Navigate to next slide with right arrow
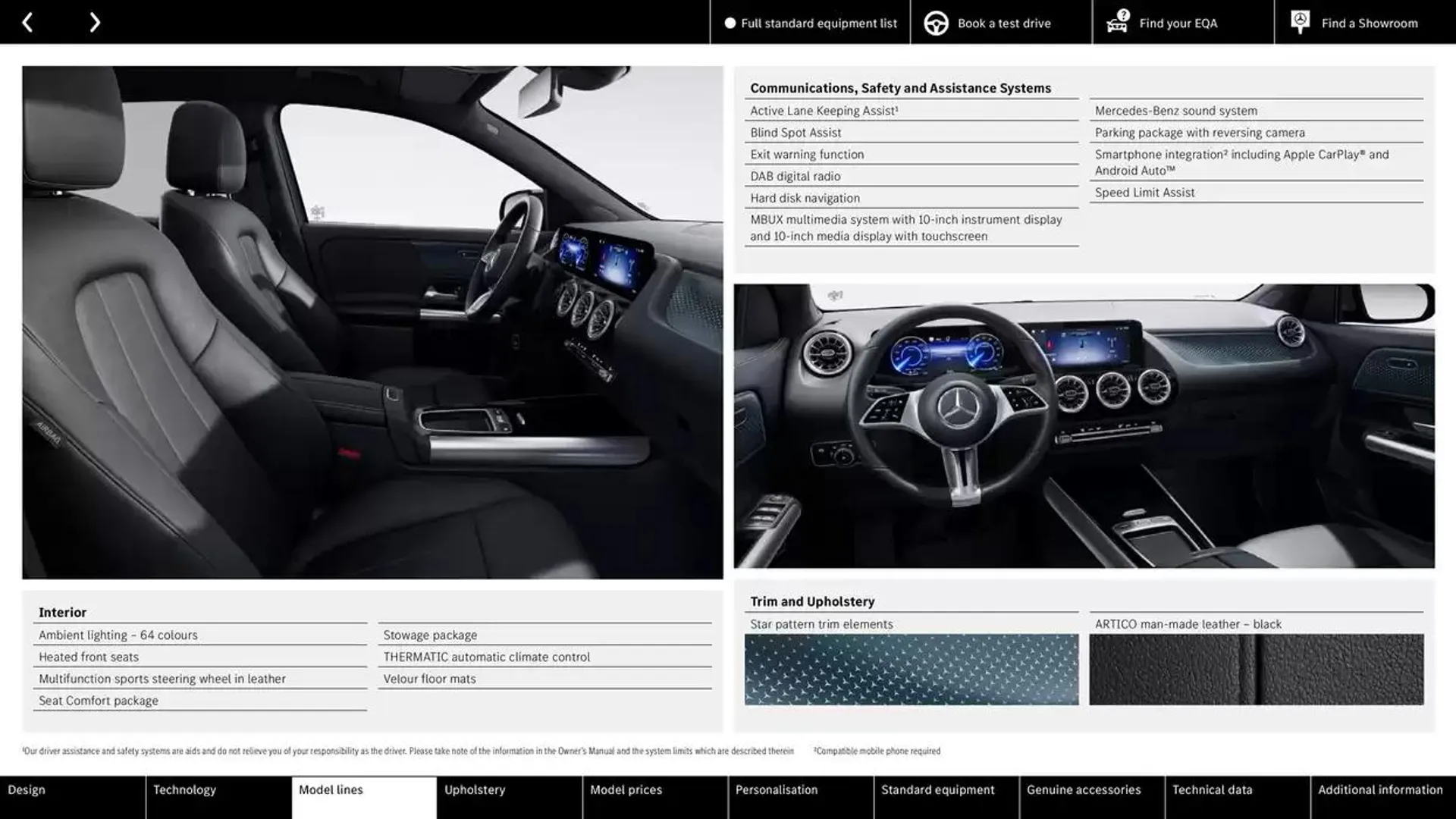The height and width of the screenshot is (819, 1456). tap(93, 21)
